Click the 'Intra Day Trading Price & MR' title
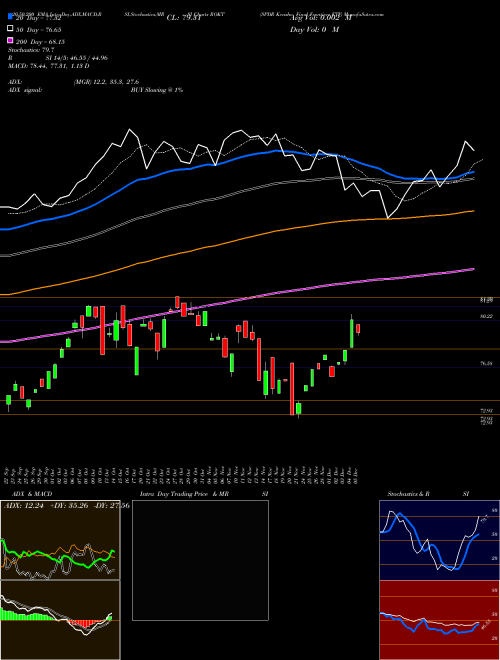 point(185,494)
